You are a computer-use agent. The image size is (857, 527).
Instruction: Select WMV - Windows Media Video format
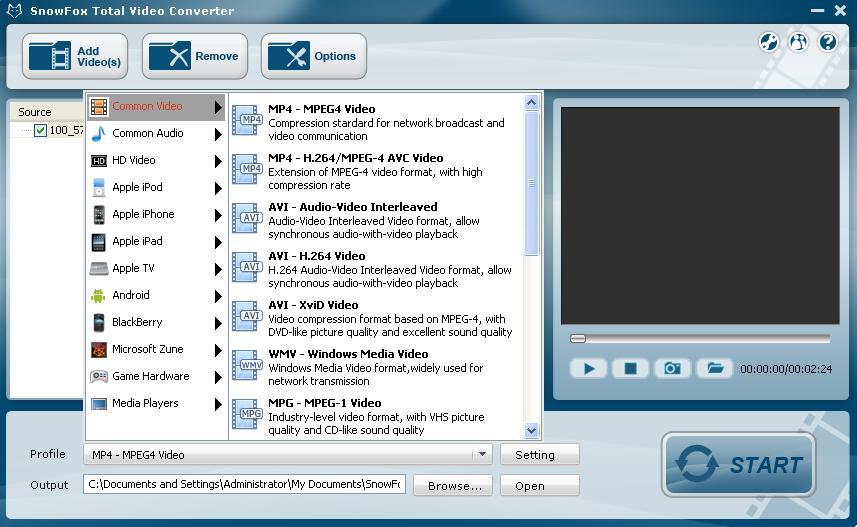tap(376, 367)
